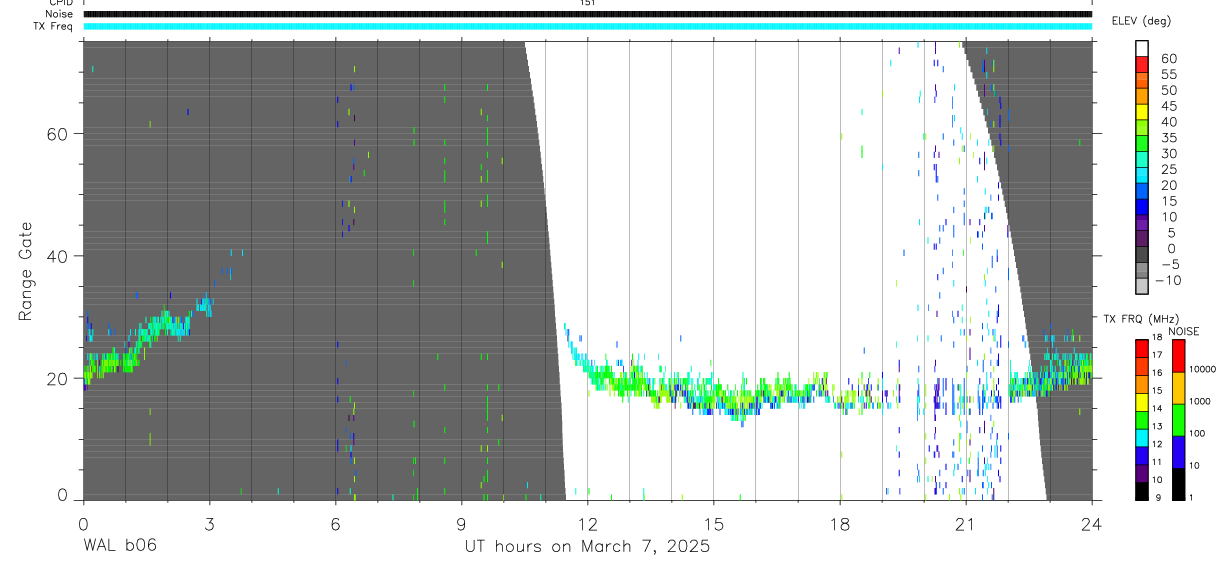Pick the ELEV swatch between 50 and 55

pos(1142,81)
